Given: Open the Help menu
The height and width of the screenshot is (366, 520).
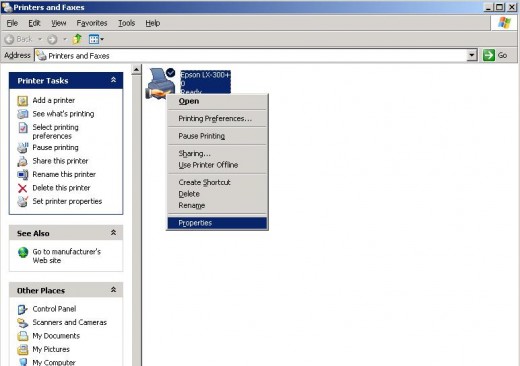Looking at the screenshot, I should tap(153, 23).
